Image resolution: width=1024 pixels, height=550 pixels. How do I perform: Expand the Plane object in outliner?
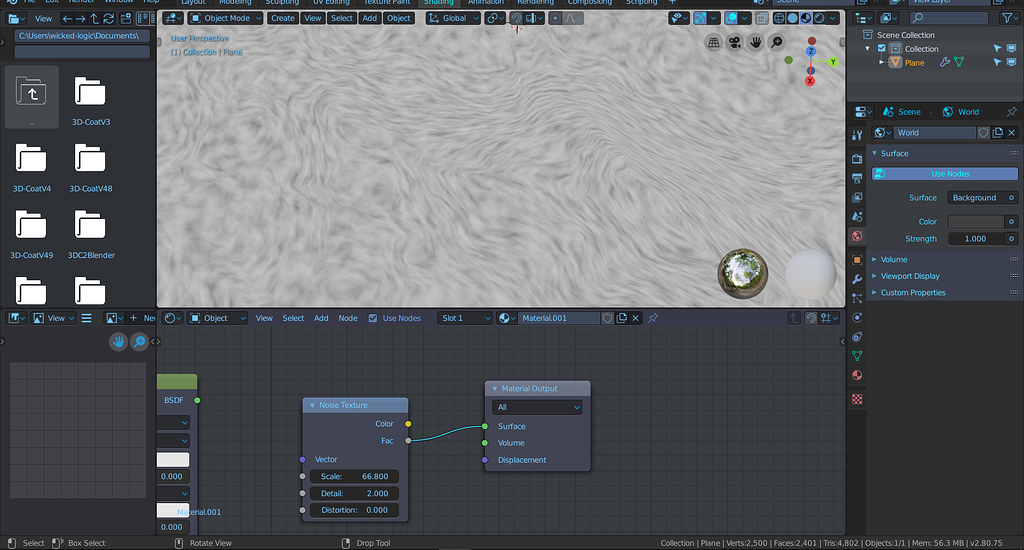pyautogui.click(x=882, y=62)
